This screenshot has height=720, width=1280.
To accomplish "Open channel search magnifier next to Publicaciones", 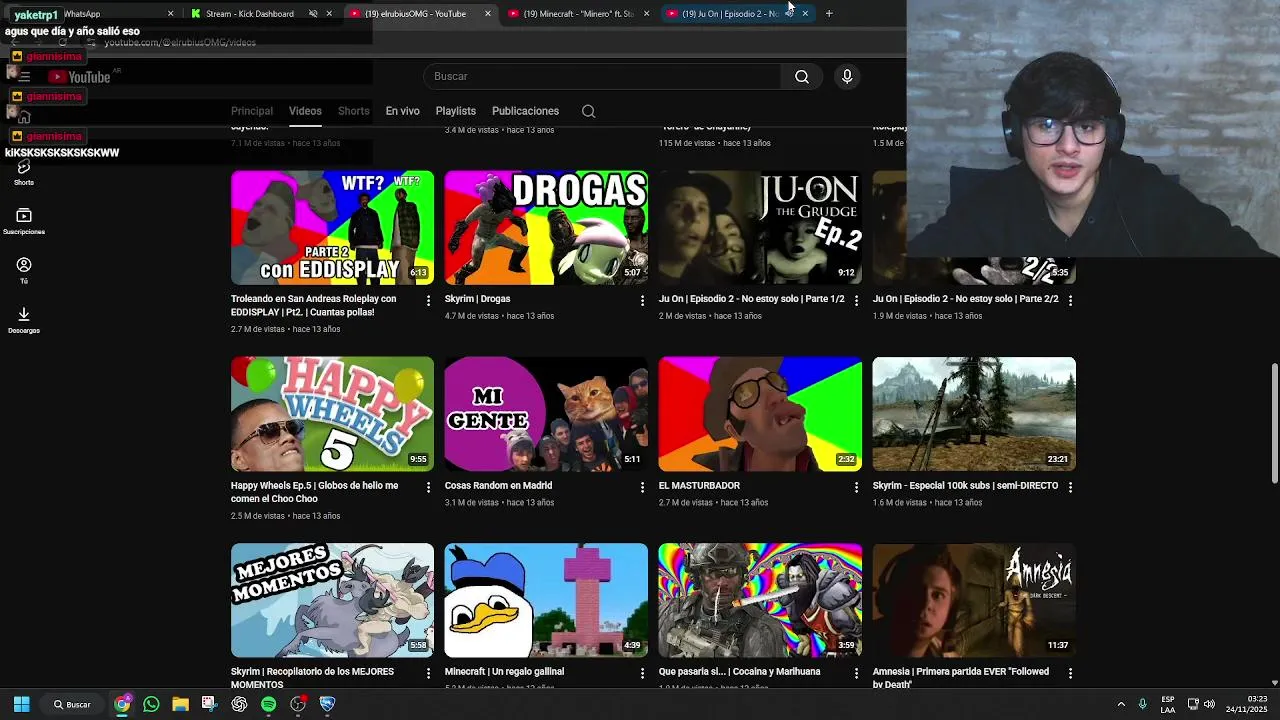I will (588, 111).
